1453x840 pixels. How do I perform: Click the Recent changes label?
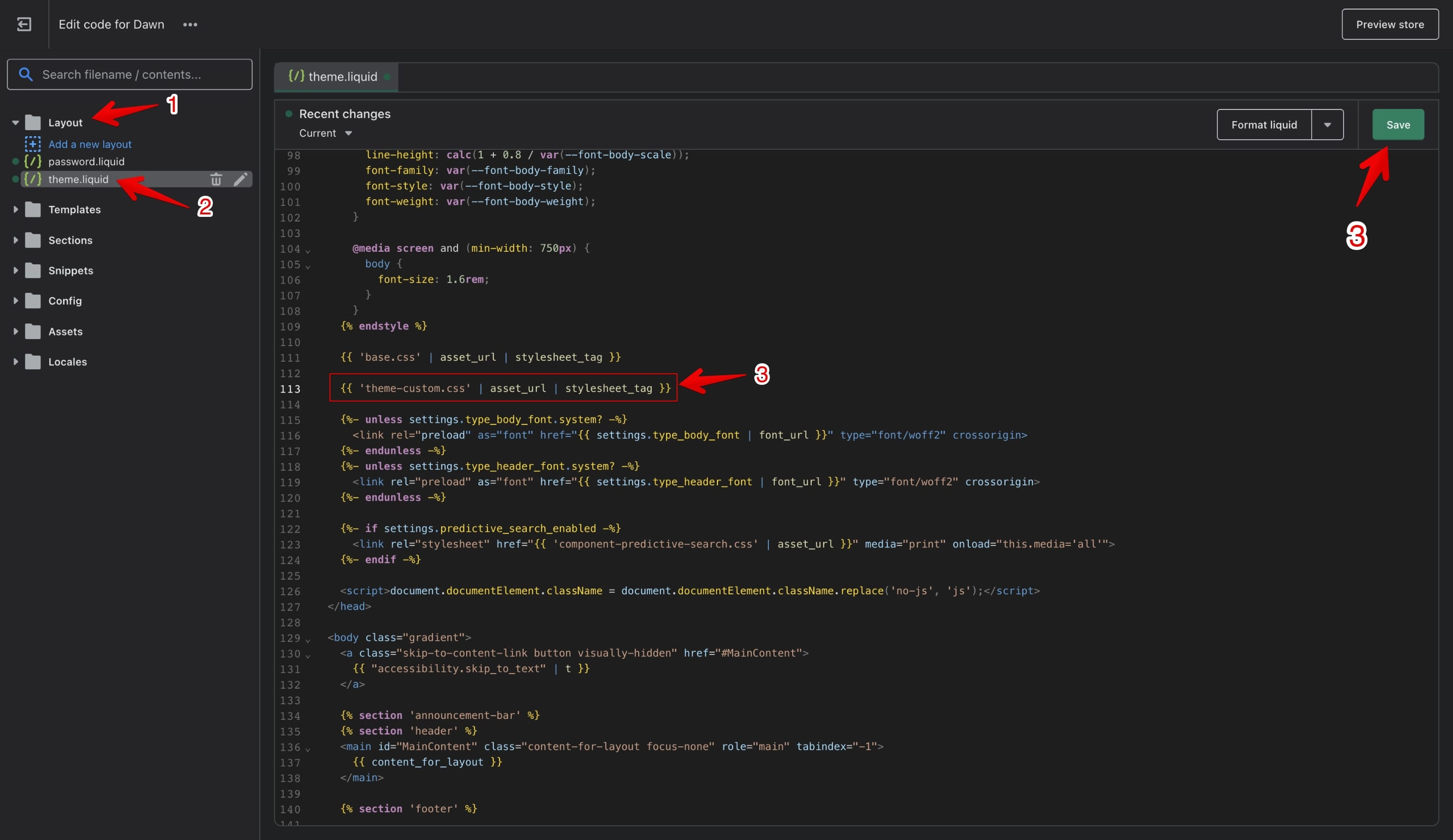345,114
